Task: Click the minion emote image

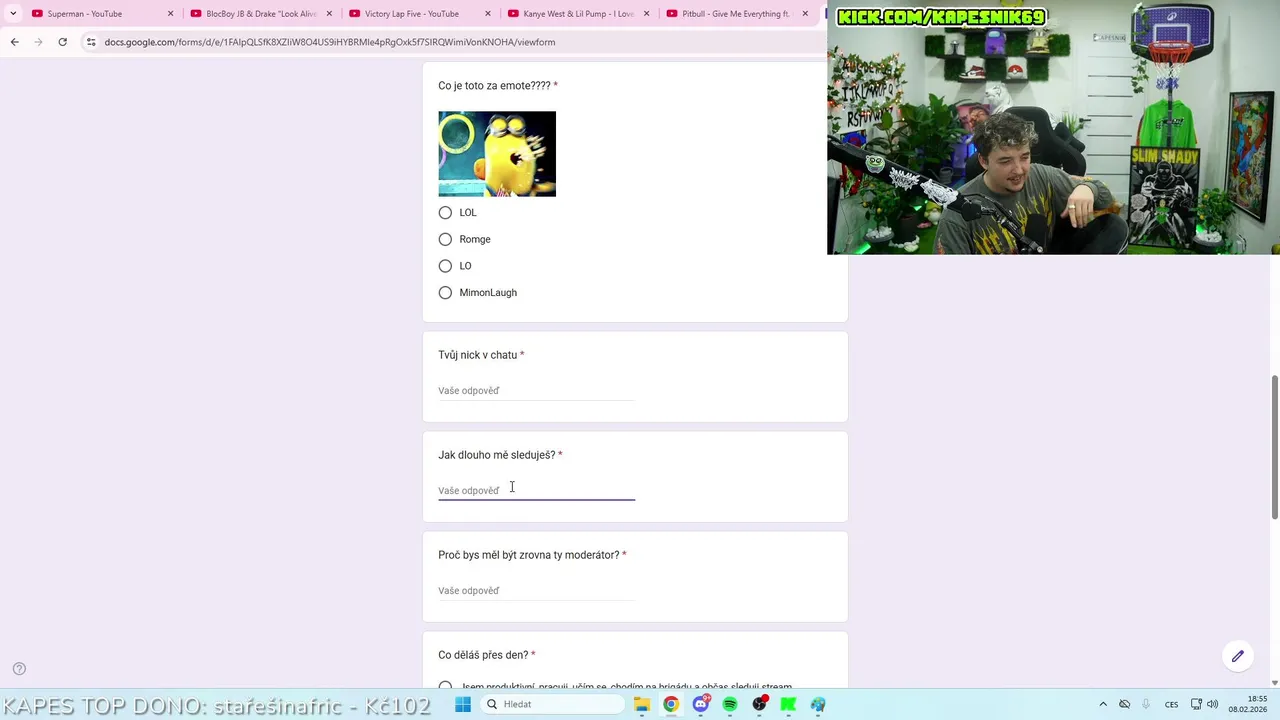Action: (497, 154)
